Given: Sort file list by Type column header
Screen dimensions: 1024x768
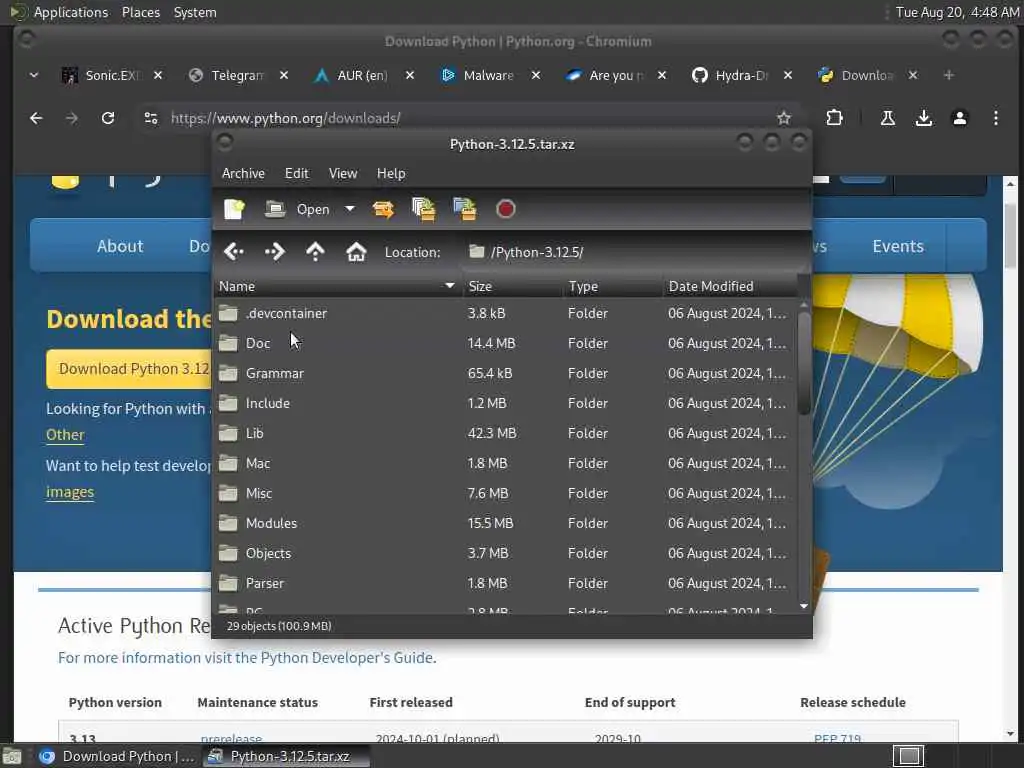Looking at the screenshot, I should click(x=613, y=286).
